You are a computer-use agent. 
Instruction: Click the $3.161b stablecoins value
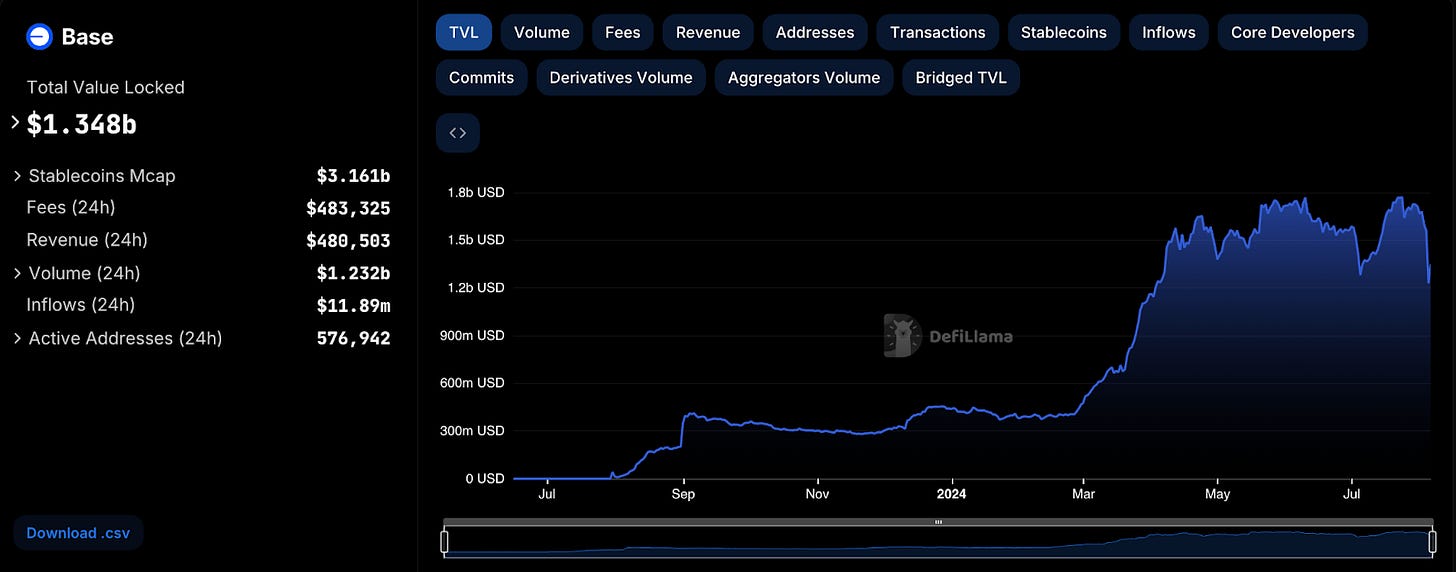pyautogui.click(x=353, y=176)
